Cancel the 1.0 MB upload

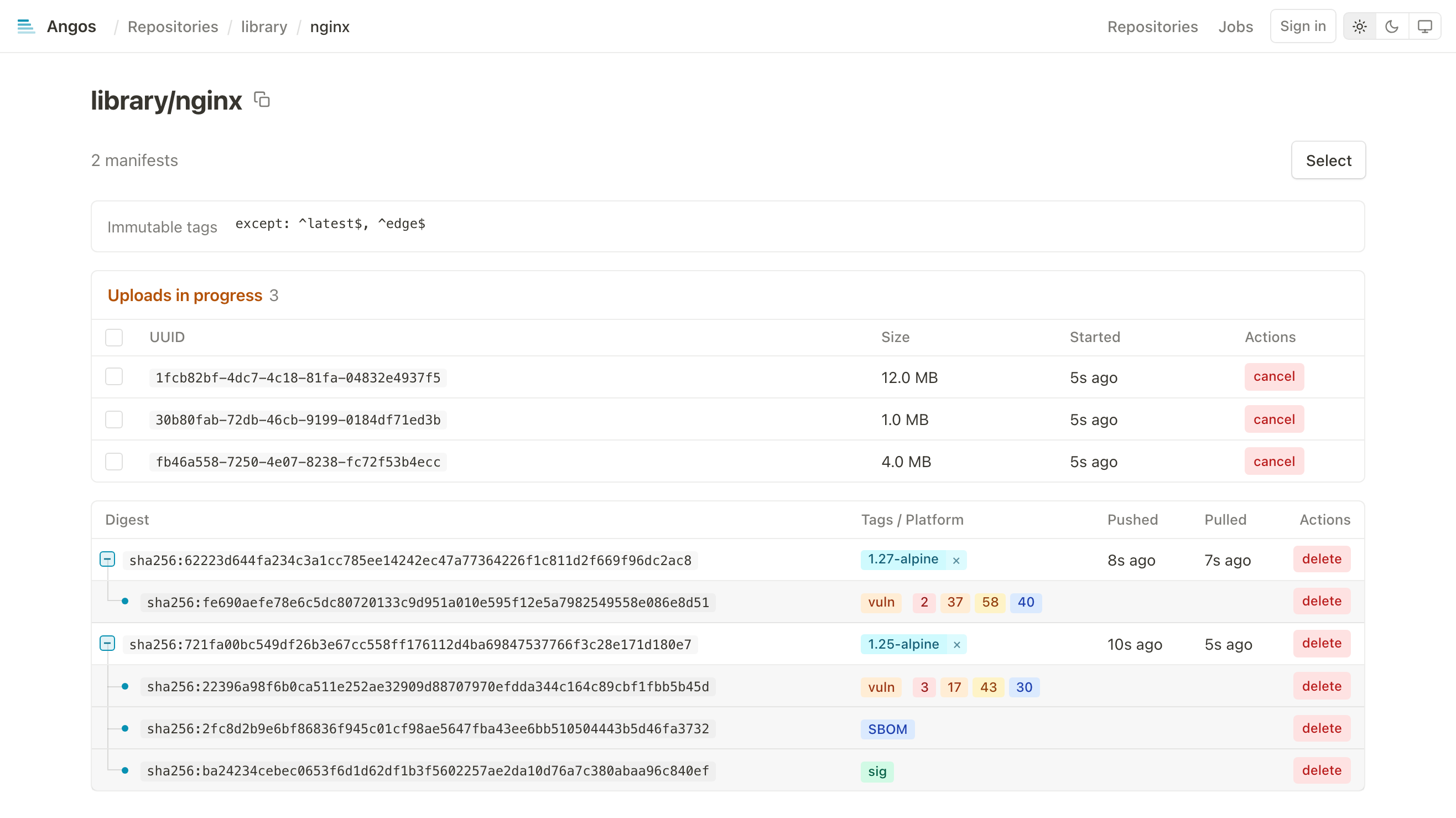pos(1274,420)
